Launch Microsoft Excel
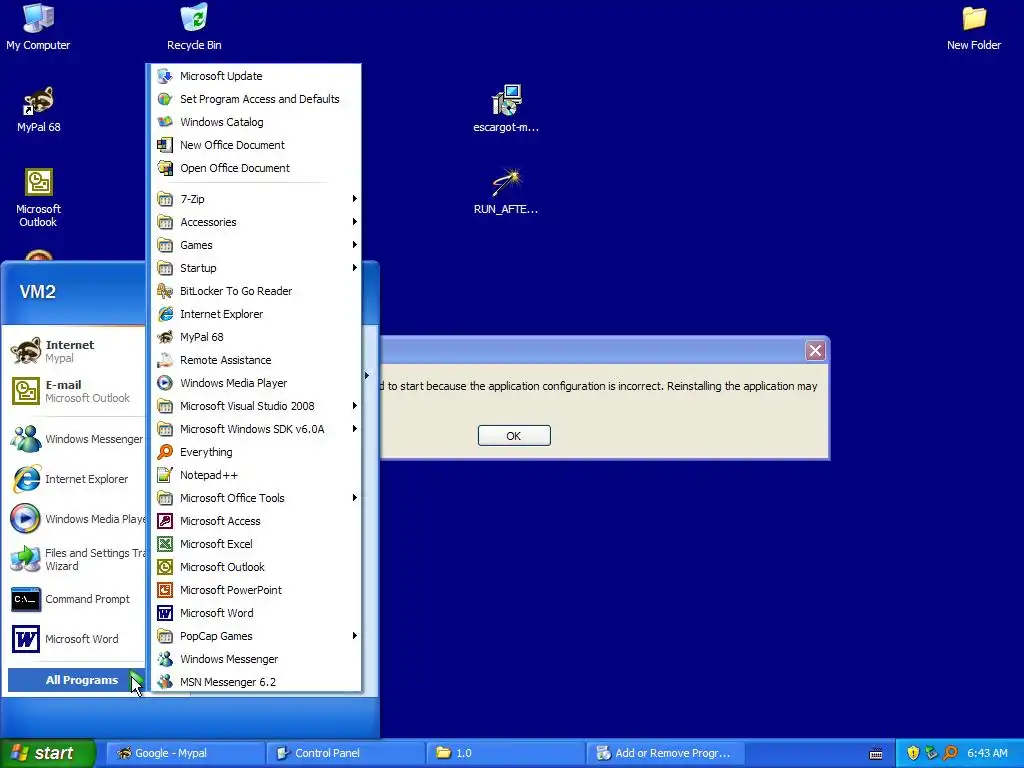Viewport: 1024px width, 768px height. [255, 544]
